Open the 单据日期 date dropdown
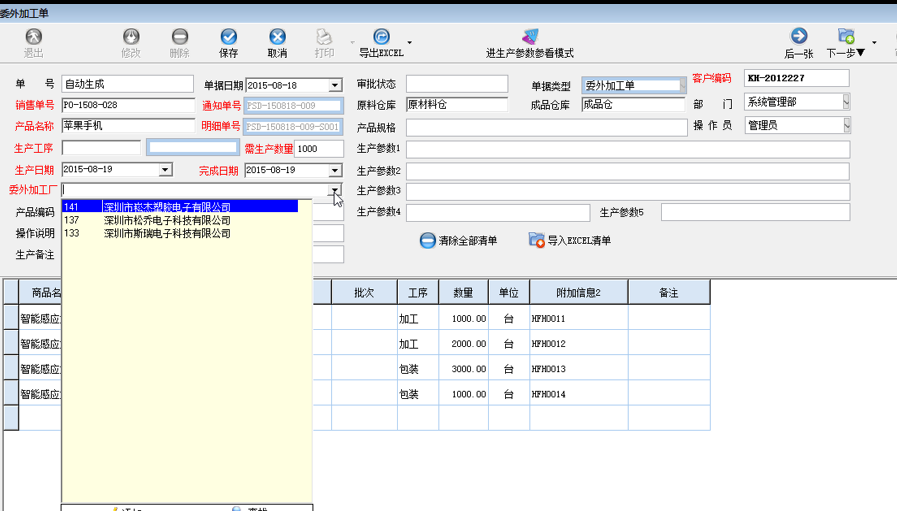897x511 pixels. tap(335, 85)
